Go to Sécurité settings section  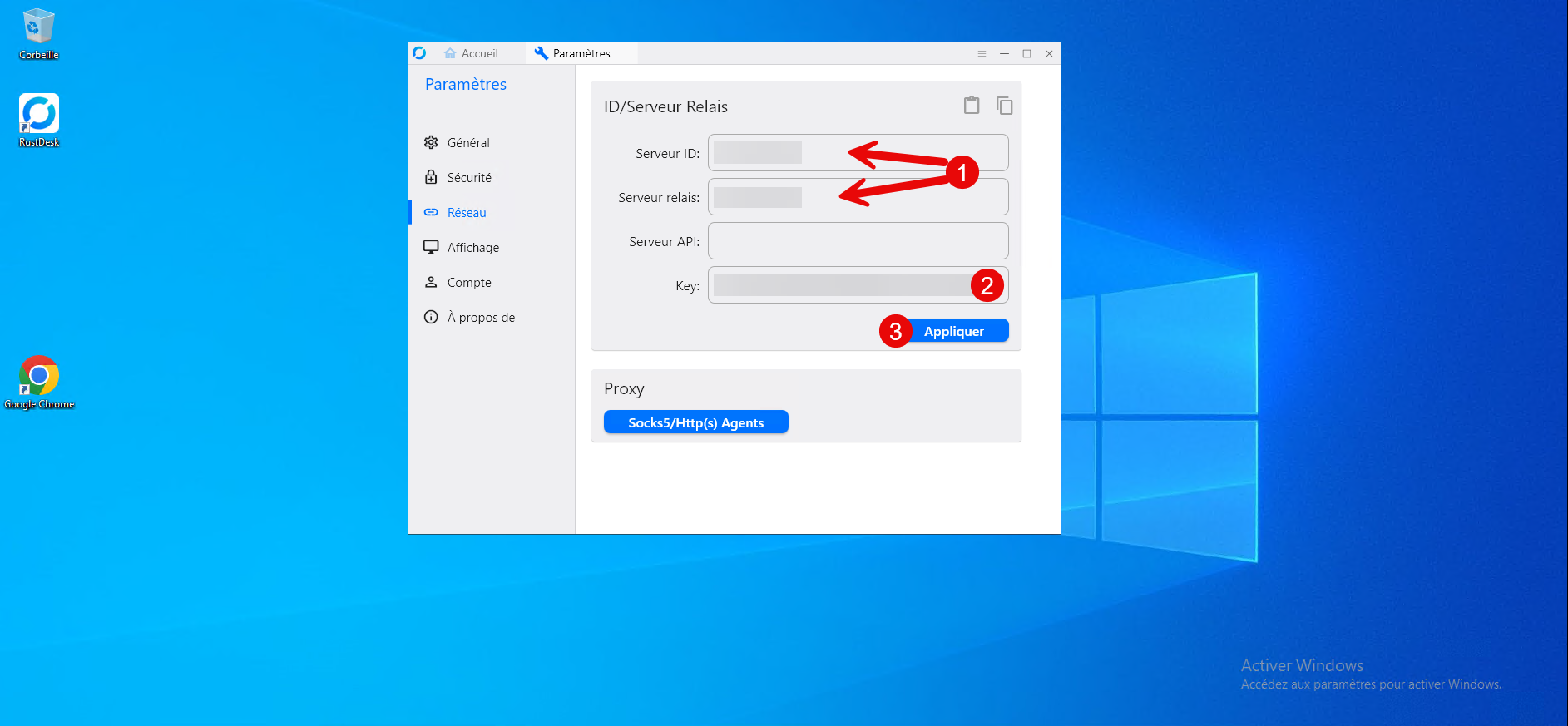tap(468, 178)
